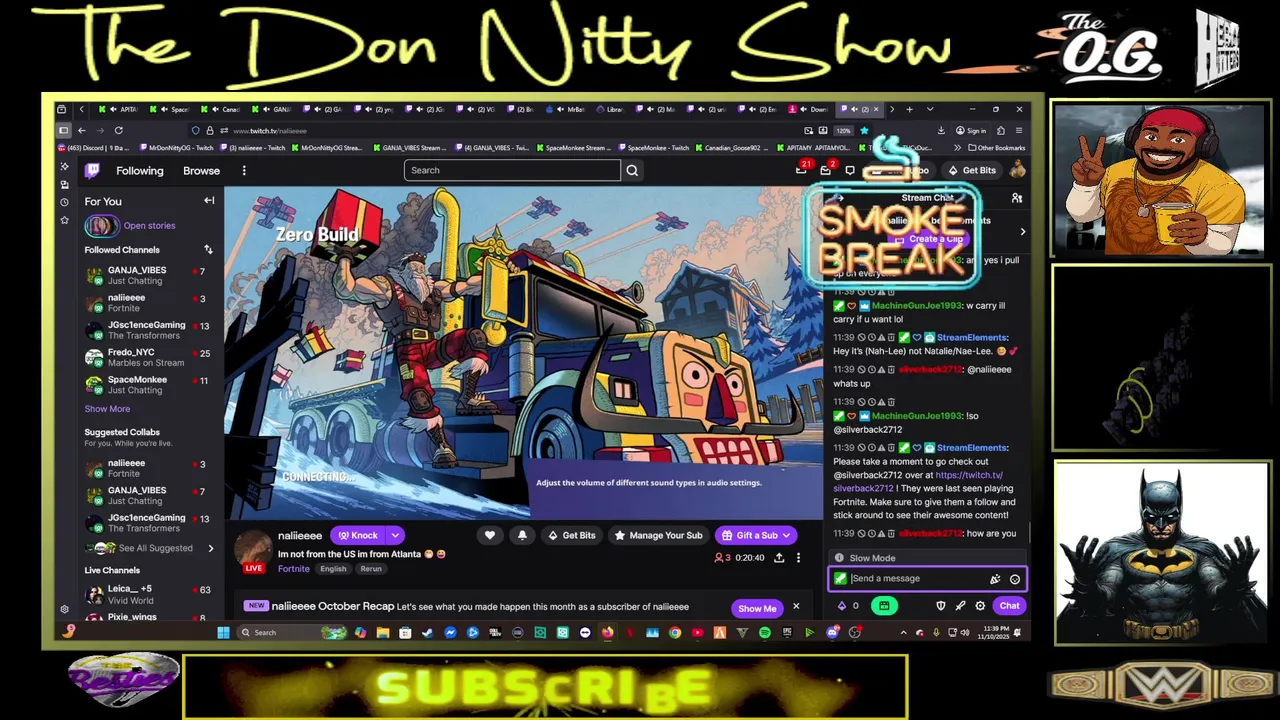Expand the Knock button dropdown arrow
The width and height of the screenshot is (1280, 720).
[x=395, y=536]
